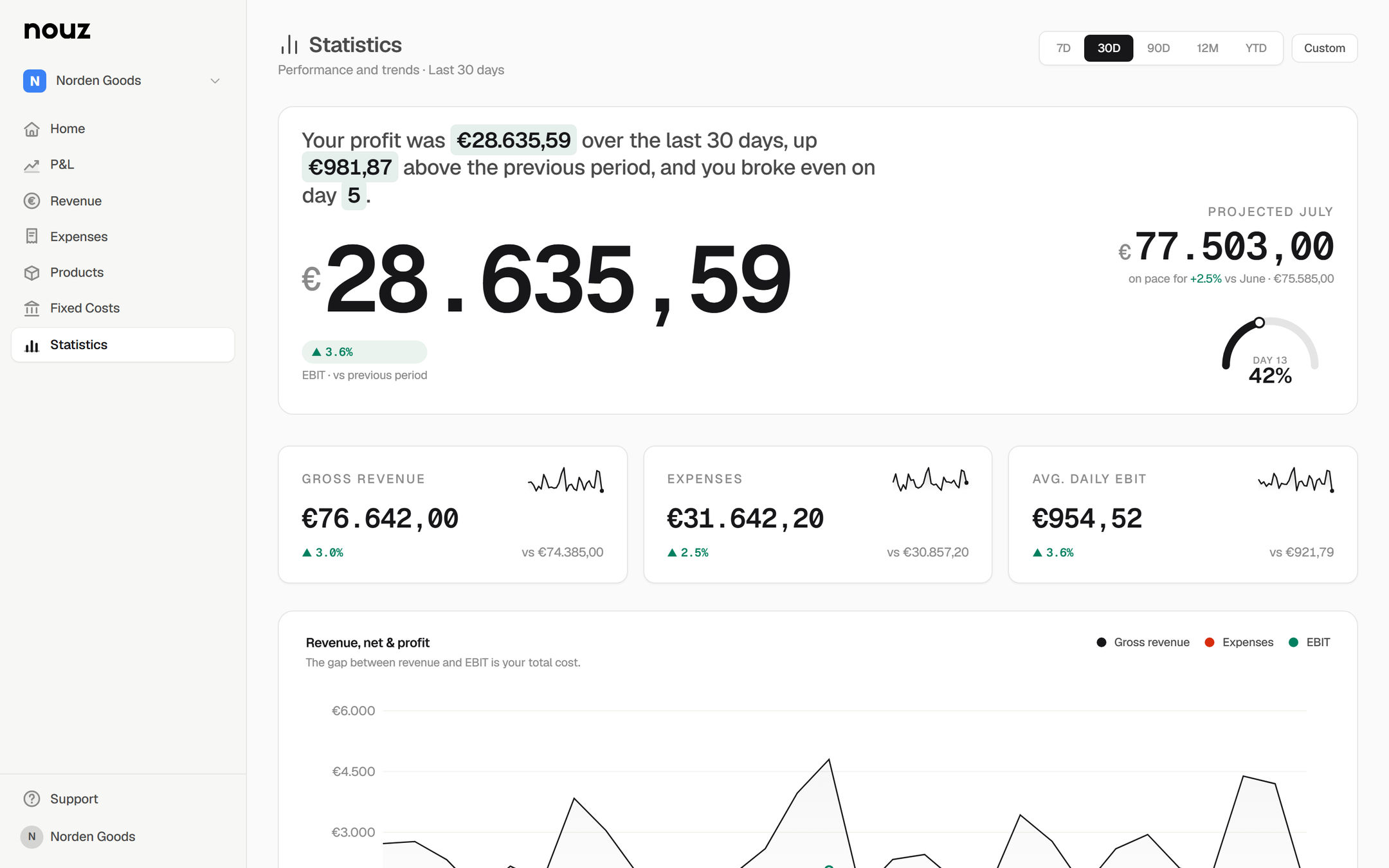The image size is (1389, 868).
Task: Click the Day 13 progress gauge knob
Action: (1259, 323)
